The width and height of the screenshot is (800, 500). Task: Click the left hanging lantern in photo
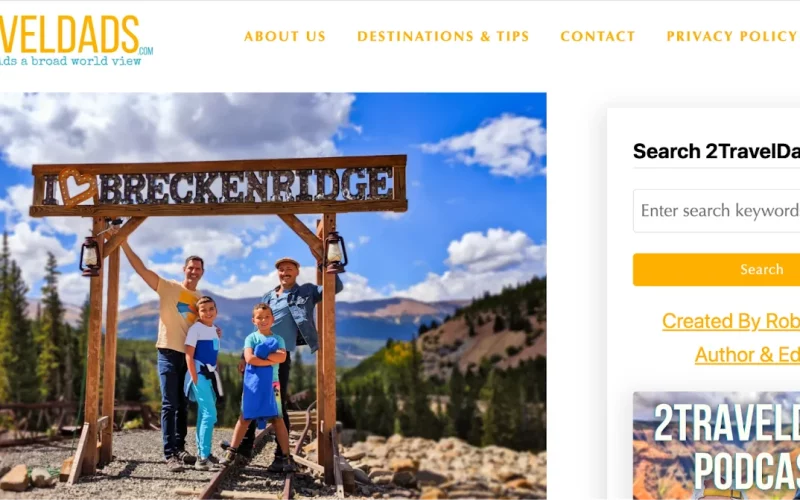90,256
